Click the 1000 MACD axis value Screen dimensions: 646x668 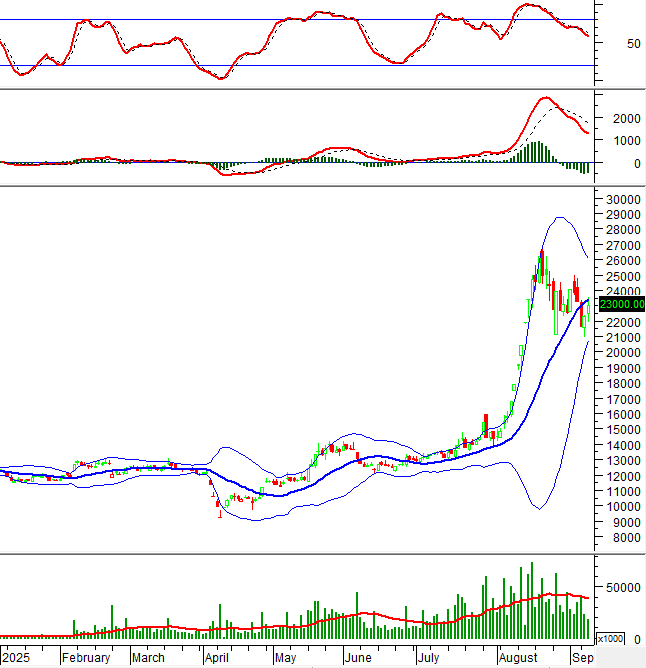coord(627,141)
